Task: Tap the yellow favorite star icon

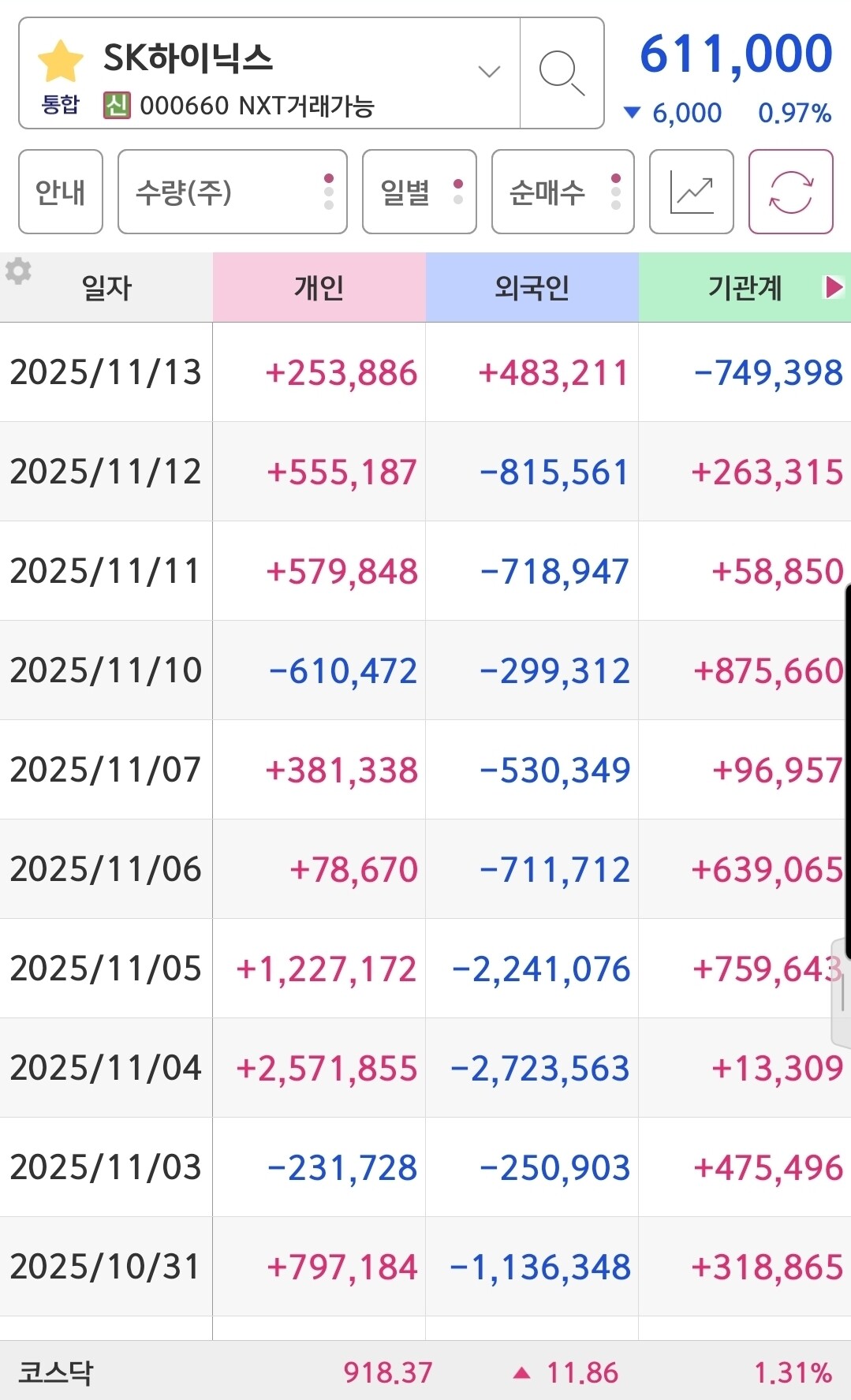Action: (x=60, y=62)
